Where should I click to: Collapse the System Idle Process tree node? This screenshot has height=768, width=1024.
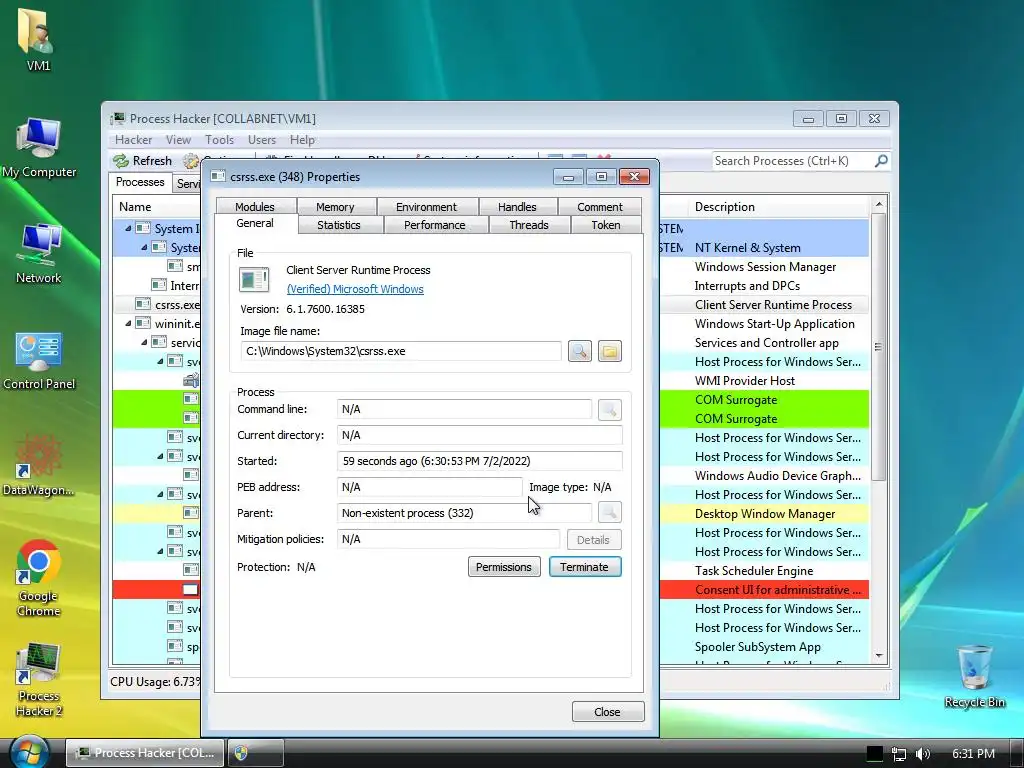point(128,229)
